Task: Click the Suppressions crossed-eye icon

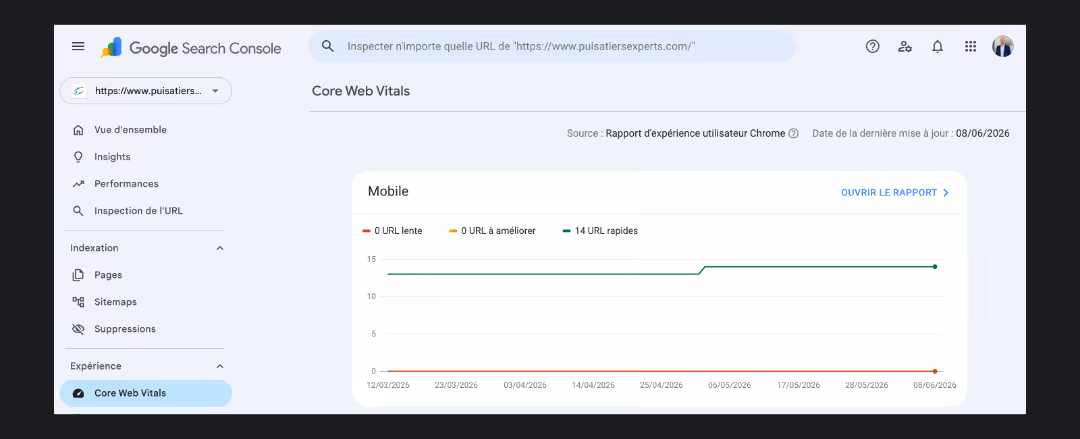Action: point(78,329)
